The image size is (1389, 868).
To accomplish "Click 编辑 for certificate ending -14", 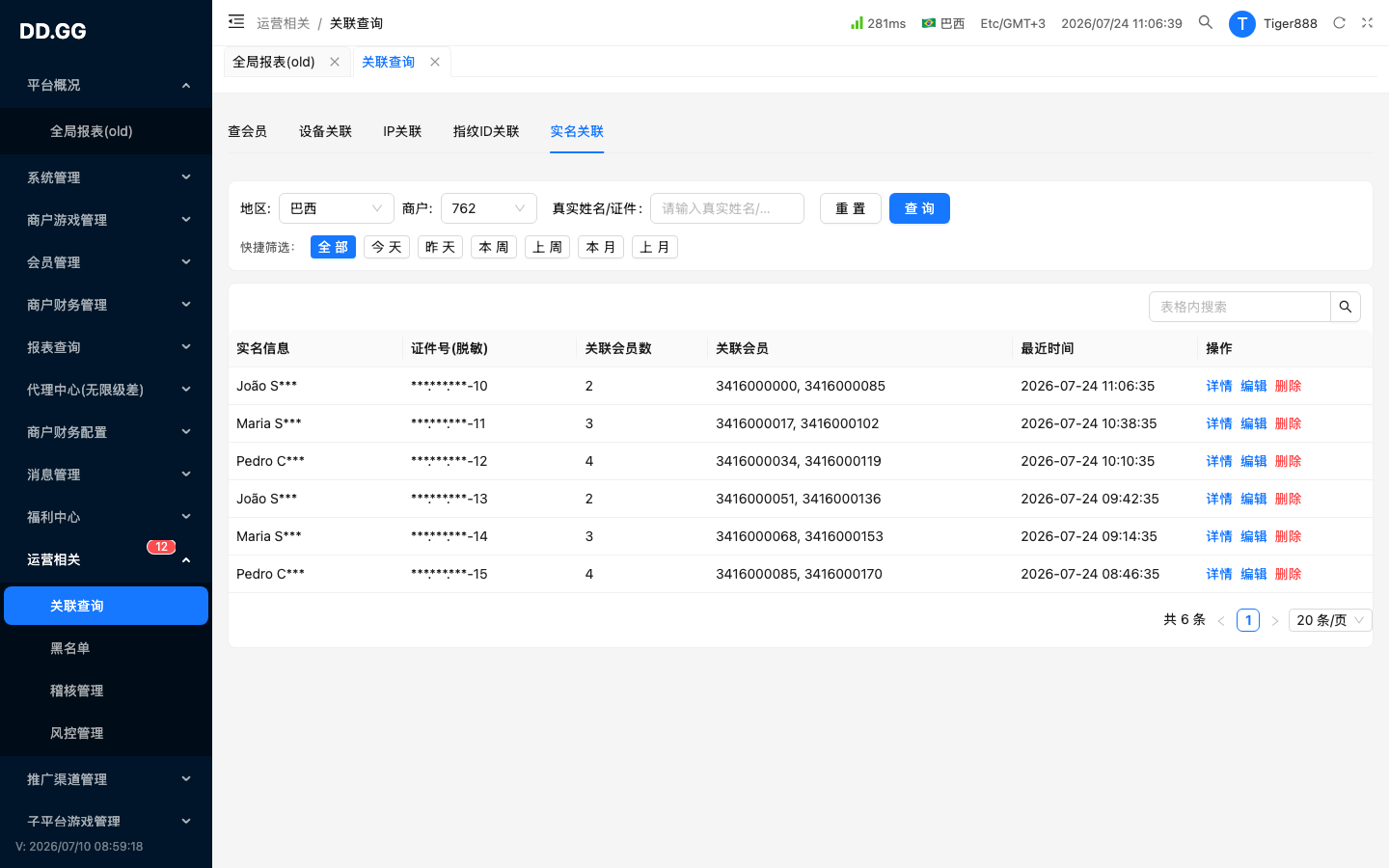I will click(1254, 536).
